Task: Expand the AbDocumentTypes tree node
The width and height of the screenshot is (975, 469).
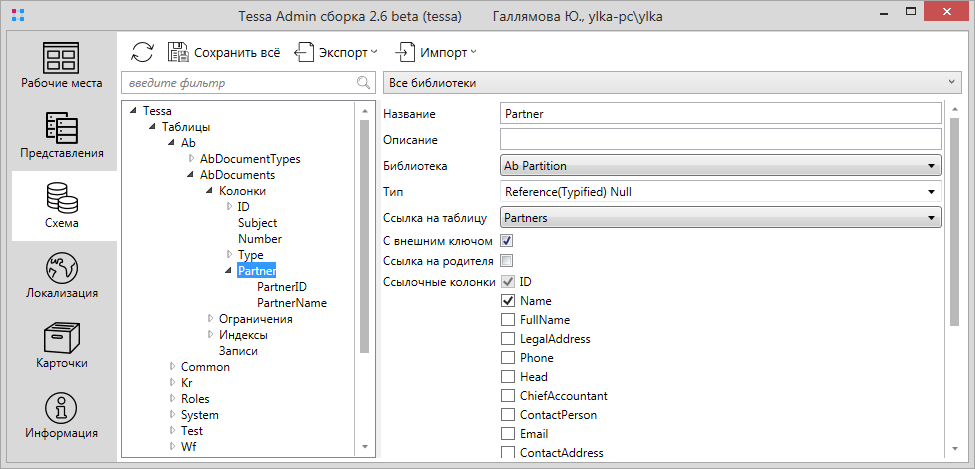Action: pos(192,159)
